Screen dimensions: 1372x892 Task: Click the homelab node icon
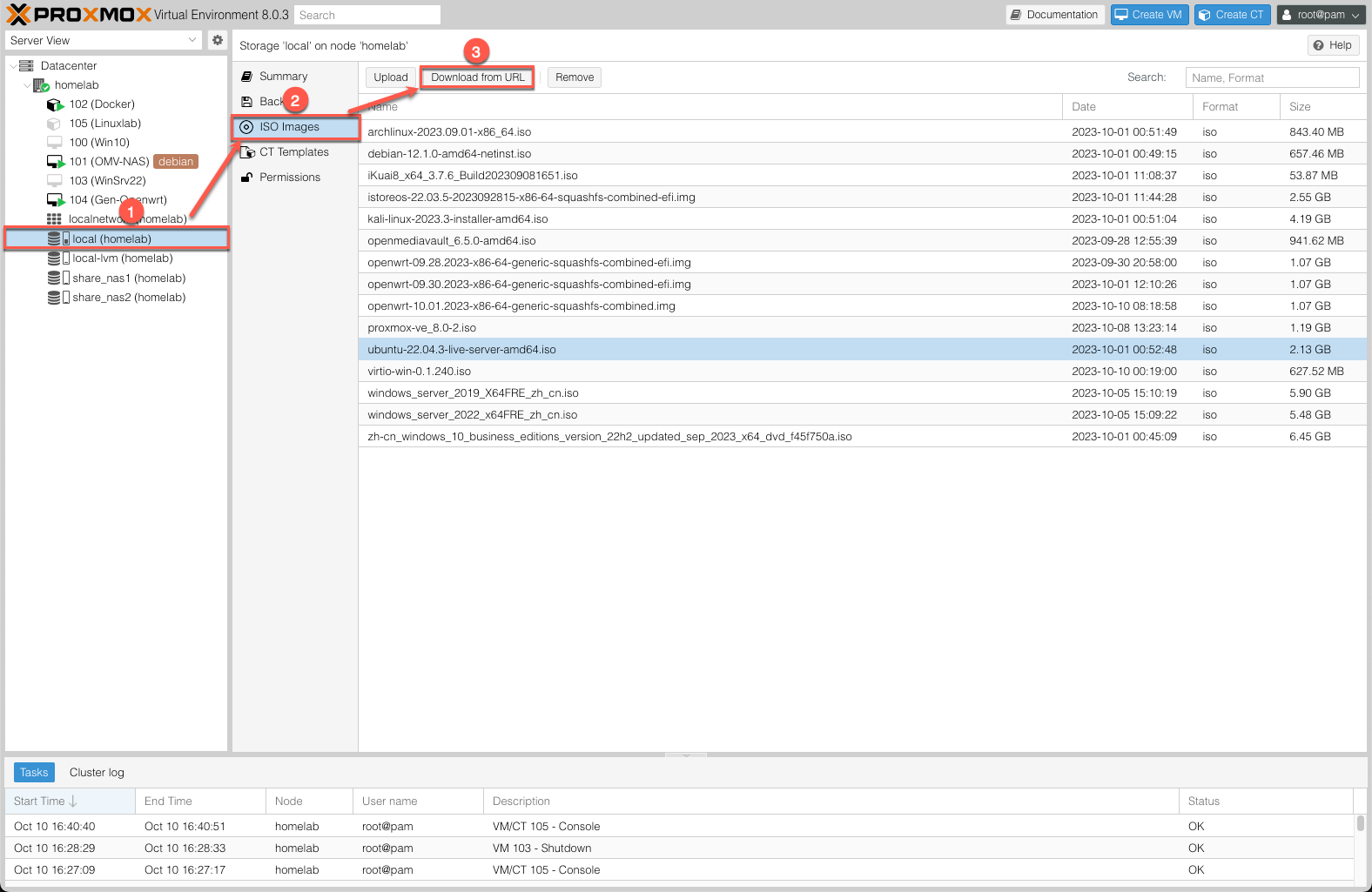(41, 85)
